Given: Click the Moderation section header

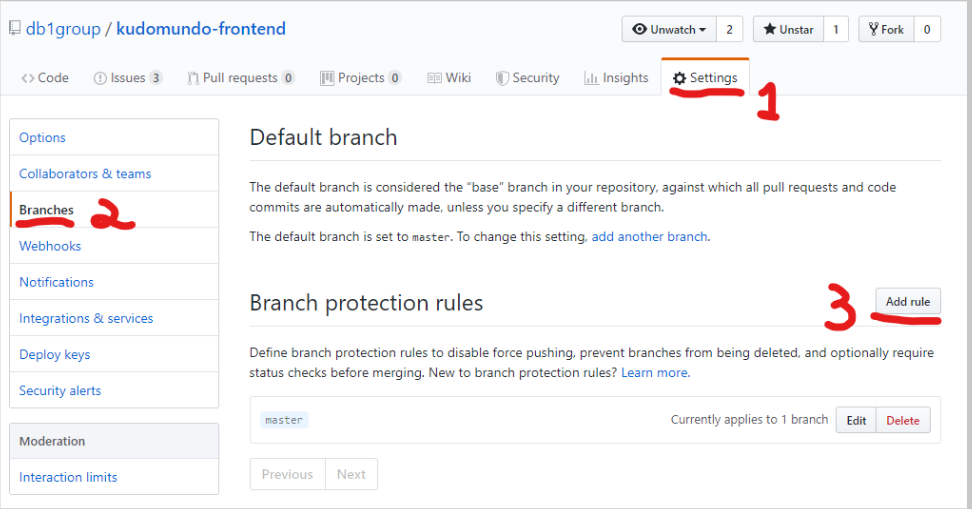Looking at the screenshot, I should pos(114,441).
